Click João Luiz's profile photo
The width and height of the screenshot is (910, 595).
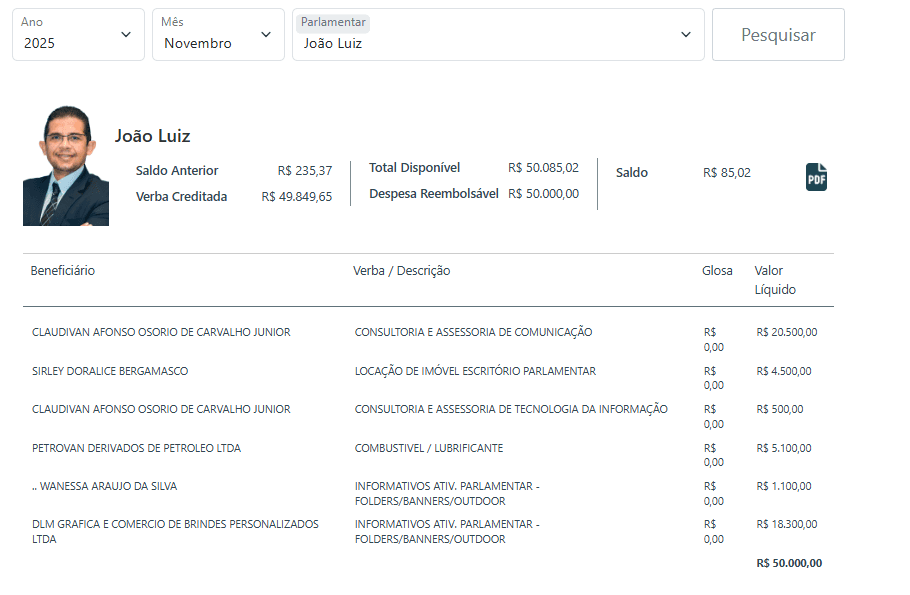(65, 165)
